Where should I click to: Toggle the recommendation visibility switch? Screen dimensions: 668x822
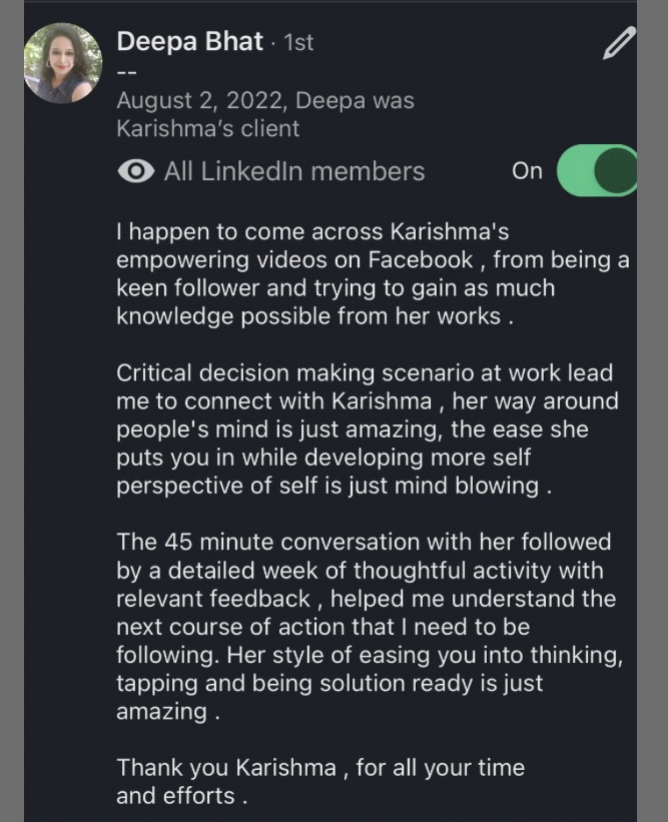(x=596, y=170)
